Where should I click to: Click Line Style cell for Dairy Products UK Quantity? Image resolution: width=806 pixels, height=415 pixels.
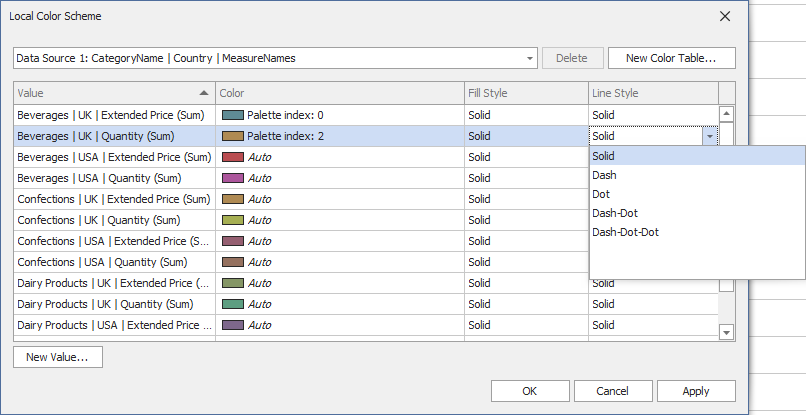[653, 304]
